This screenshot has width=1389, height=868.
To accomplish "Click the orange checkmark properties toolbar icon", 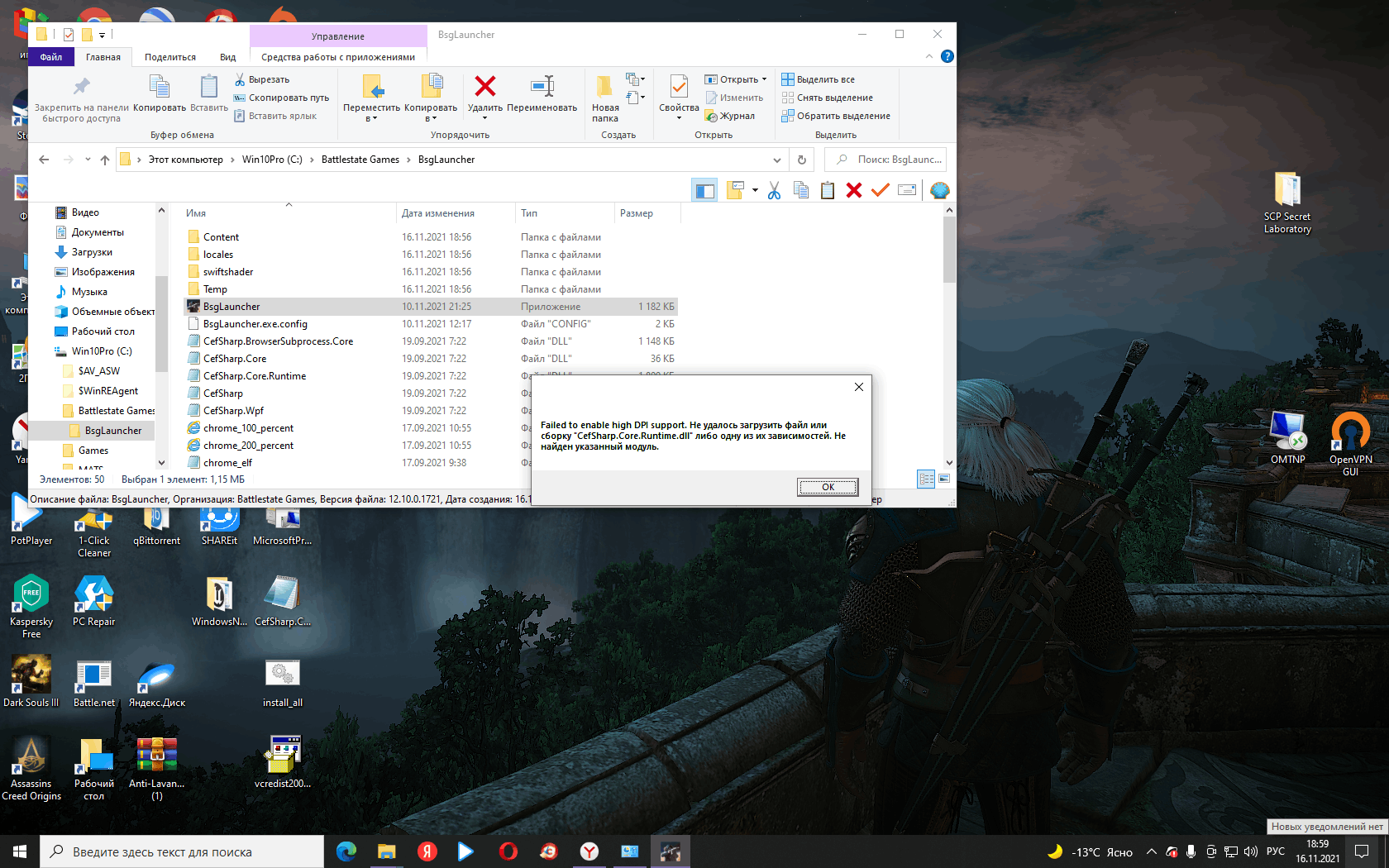I will coord(881,191).
